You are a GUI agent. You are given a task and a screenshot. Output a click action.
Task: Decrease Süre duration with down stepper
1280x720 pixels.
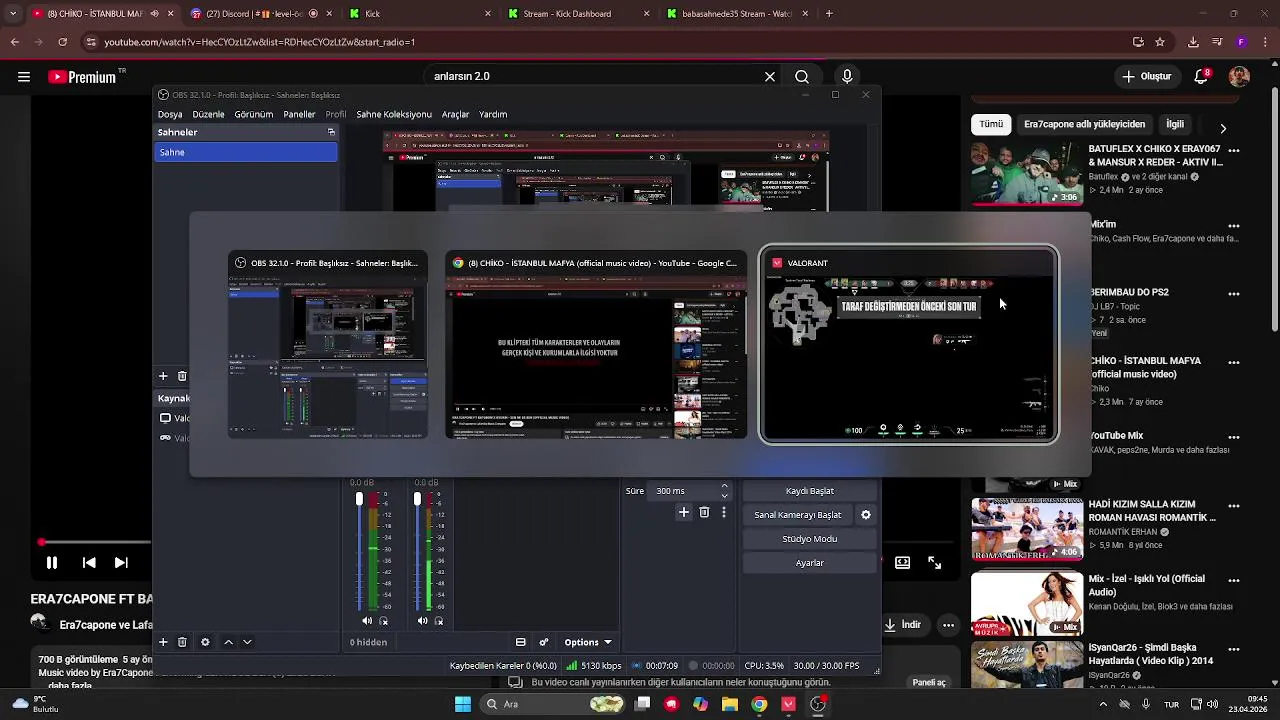725,496
